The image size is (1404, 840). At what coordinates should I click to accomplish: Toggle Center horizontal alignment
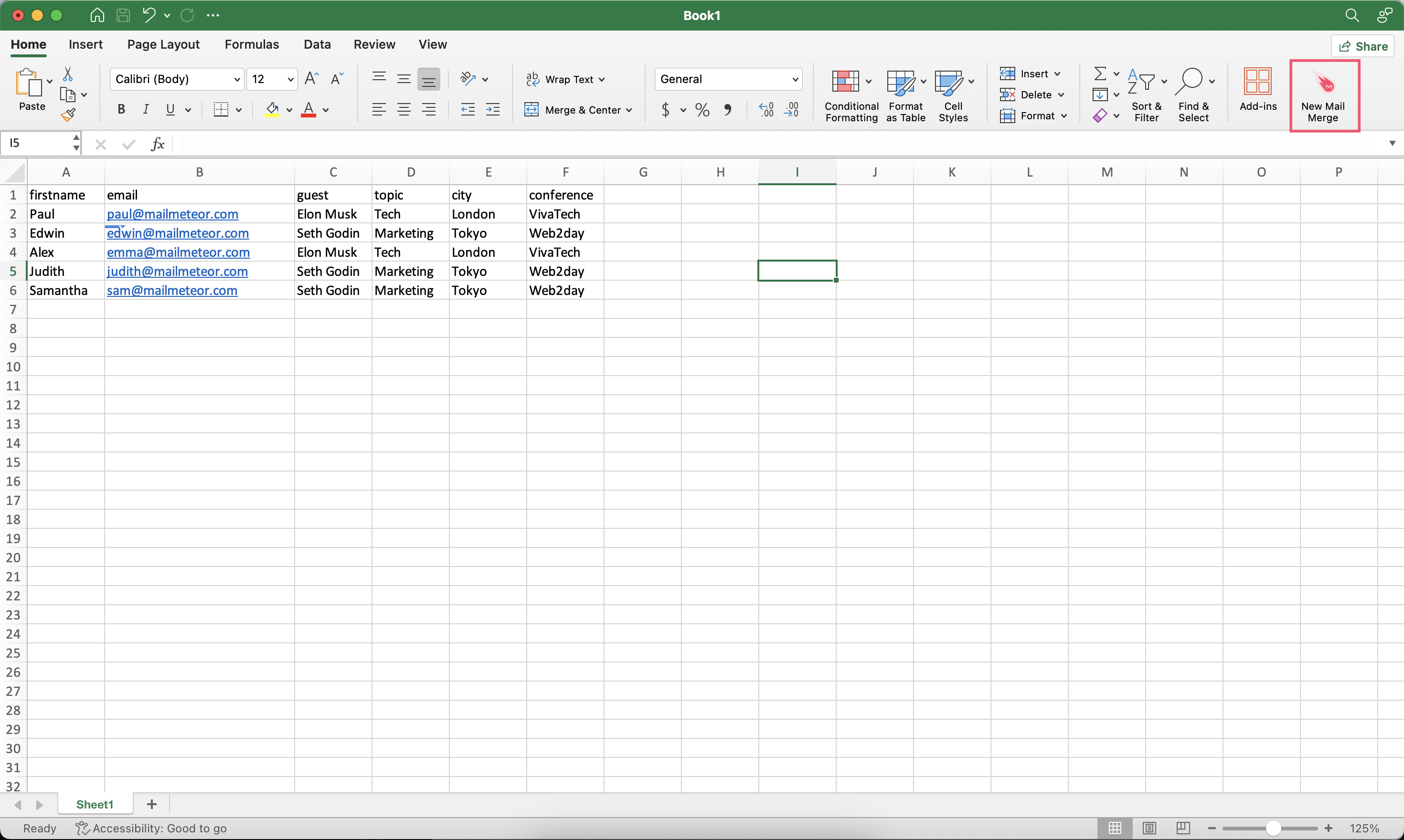pos(404,109)
